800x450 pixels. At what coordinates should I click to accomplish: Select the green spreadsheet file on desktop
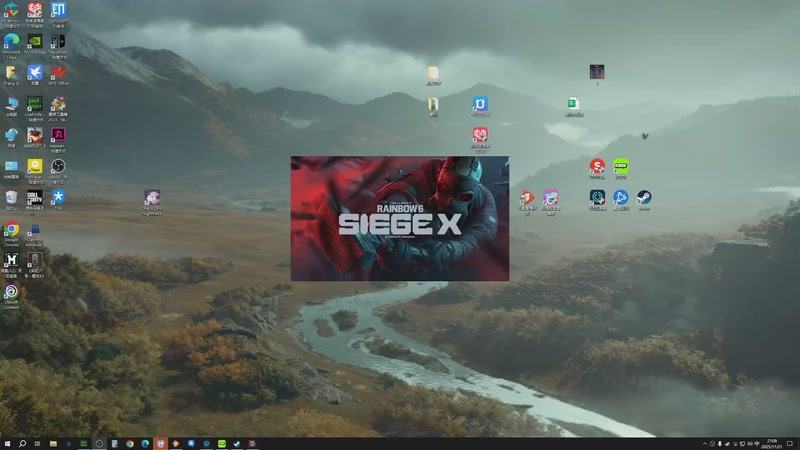coord(573,104)
